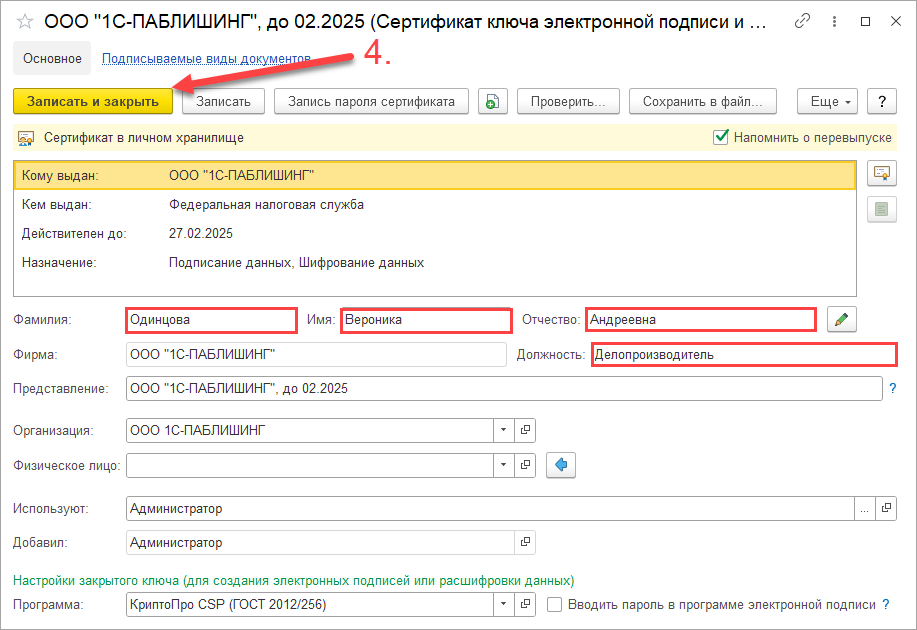Open help with the question mark button
917x630 pixels.
[x=882, y=102]
